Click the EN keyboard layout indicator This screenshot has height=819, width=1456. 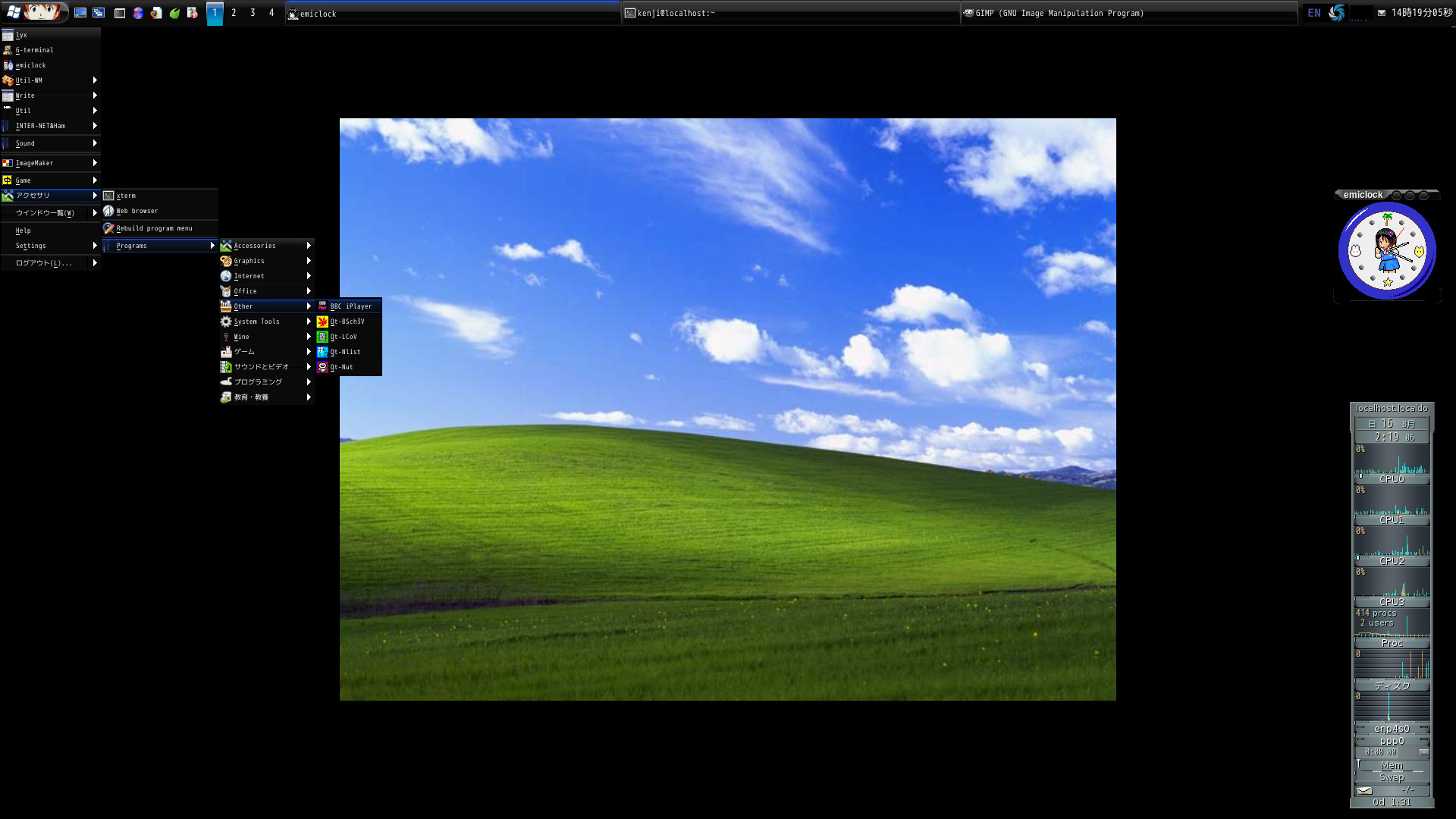point(1314,13)
